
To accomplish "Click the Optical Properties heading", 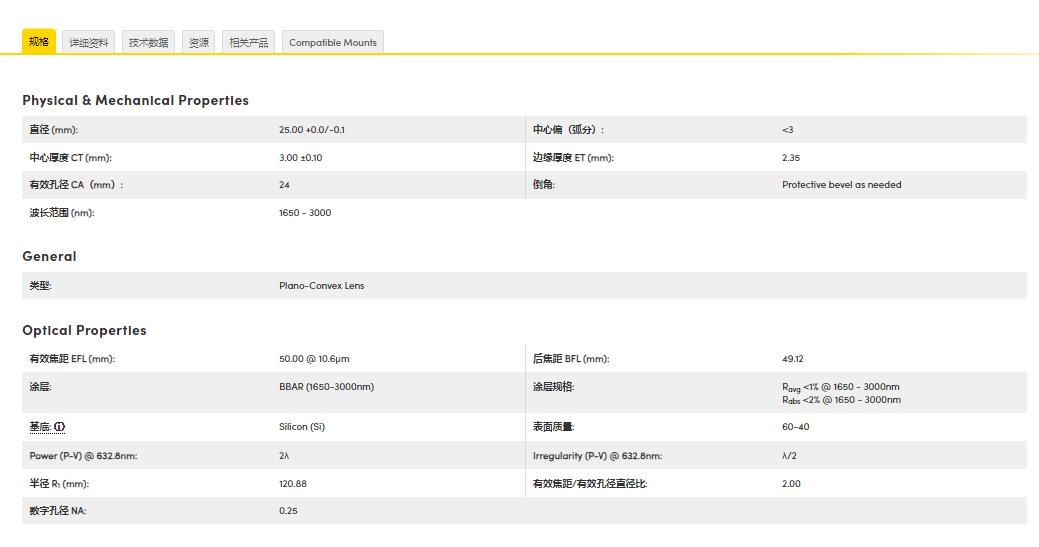I will (84, 330).
